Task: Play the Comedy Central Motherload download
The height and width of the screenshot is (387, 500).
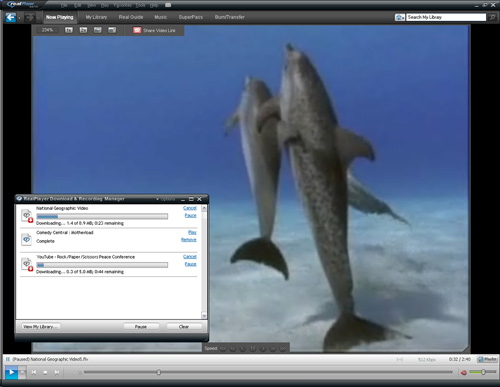Action: click(x=192, y=232)
